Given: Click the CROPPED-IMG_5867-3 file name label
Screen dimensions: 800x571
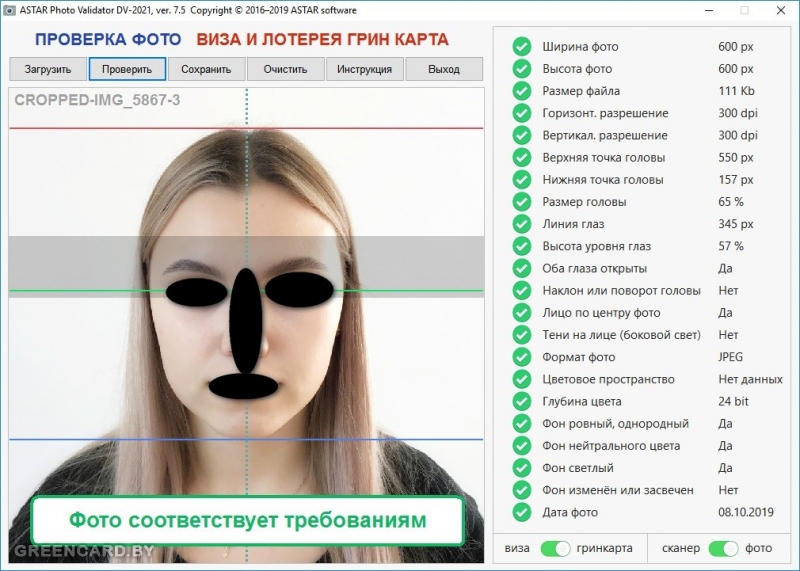Looking at the screenshot, I should 97,100.
